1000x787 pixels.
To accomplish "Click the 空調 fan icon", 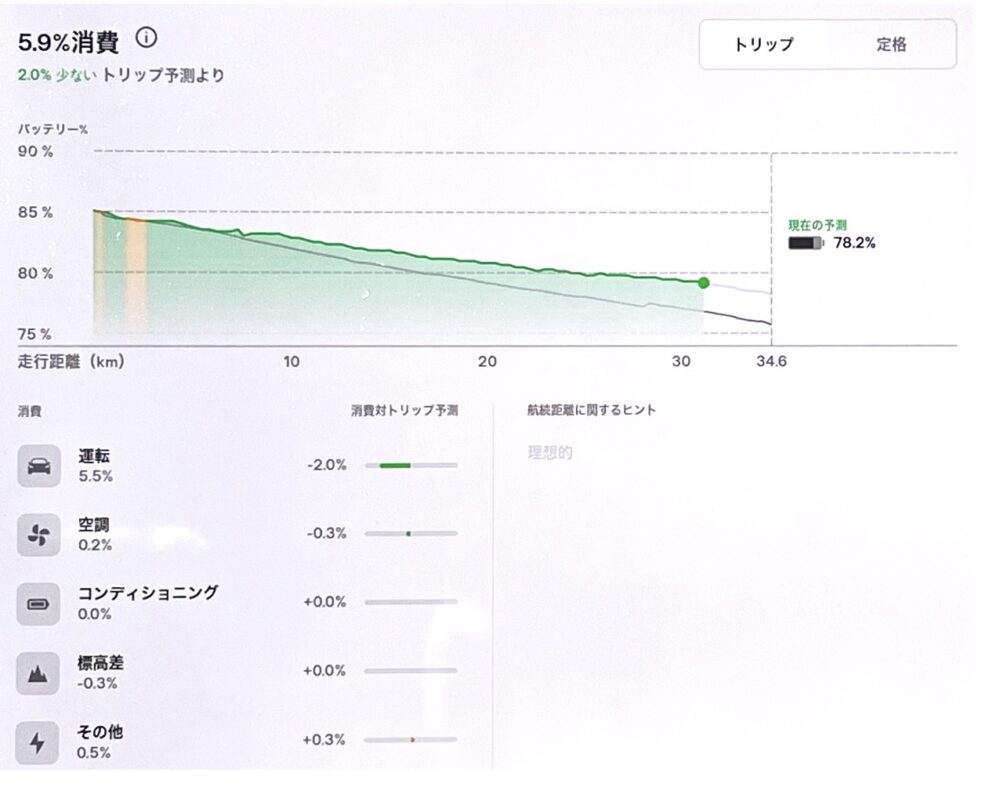I will (39, 534).
